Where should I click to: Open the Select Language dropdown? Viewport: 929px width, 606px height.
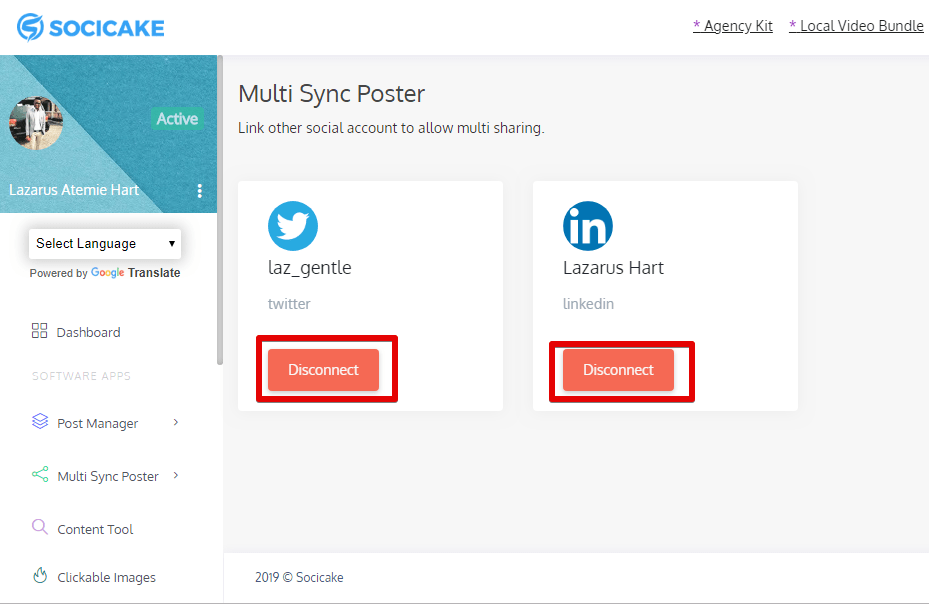click(x=105, y=243)
